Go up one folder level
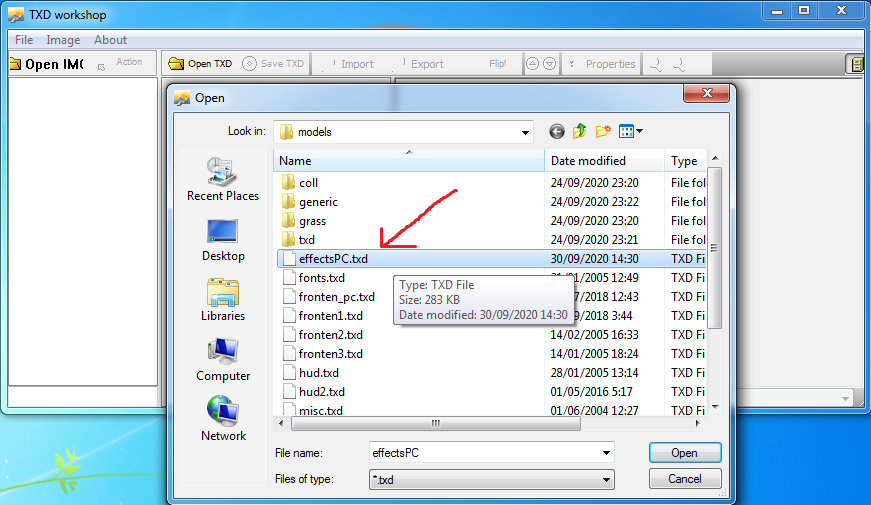This screenshot has width=871, height=505. [579, 131]
